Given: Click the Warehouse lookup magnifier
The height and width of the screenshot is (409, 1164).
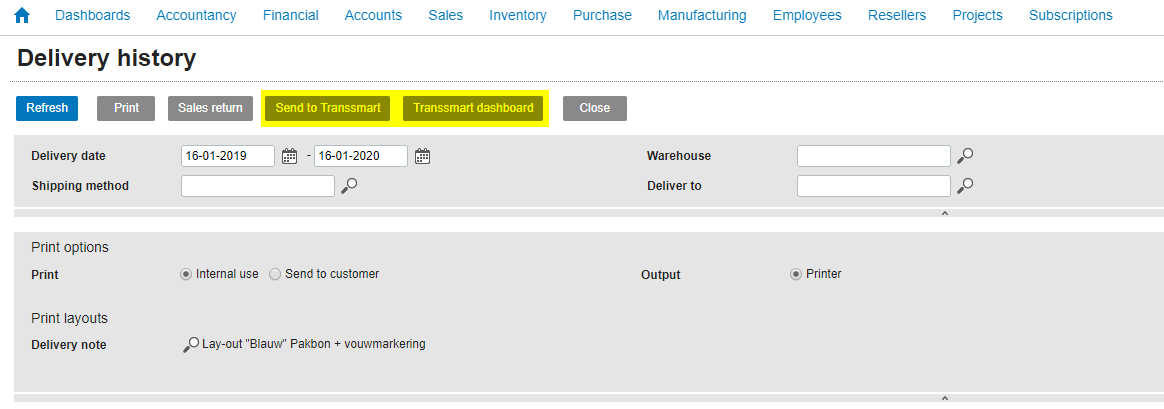Looking at the screenshot, I should coord(965,156).
